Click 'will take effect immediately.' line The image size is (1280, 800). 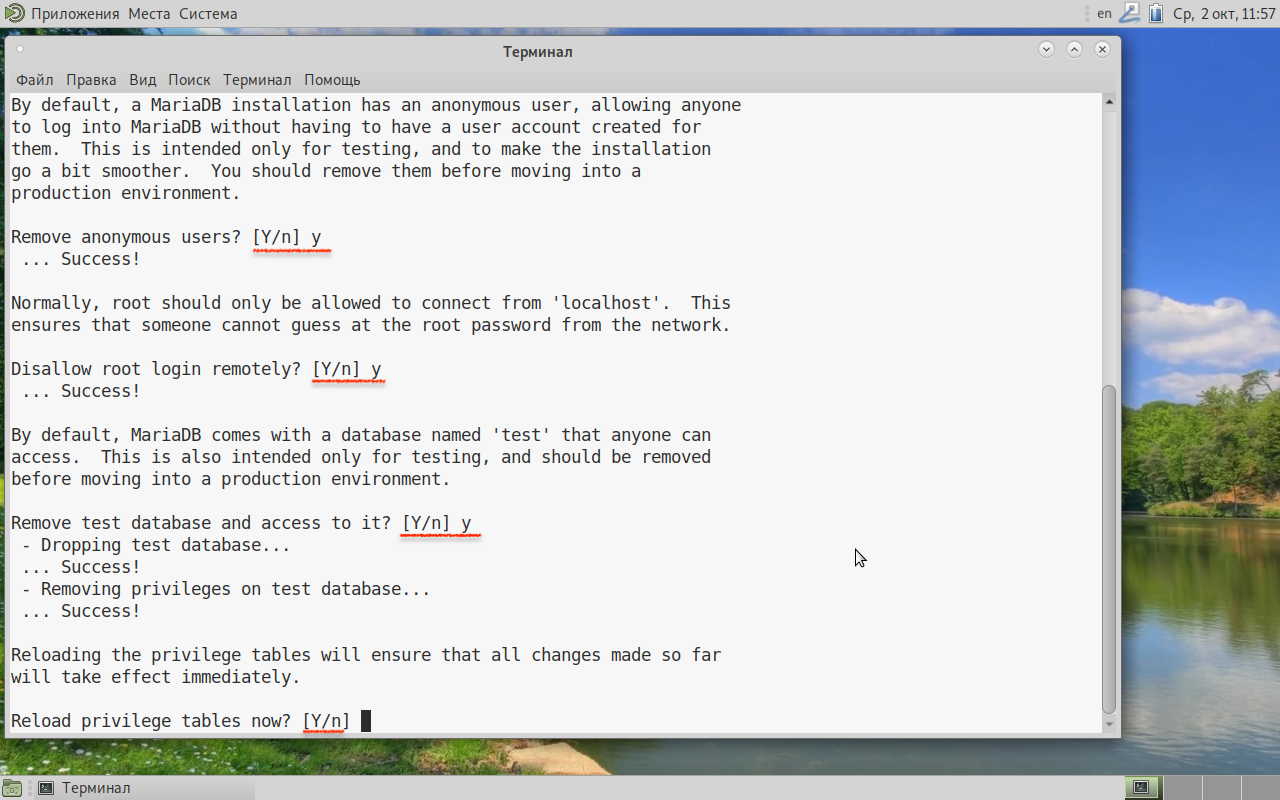coord(156,677)
